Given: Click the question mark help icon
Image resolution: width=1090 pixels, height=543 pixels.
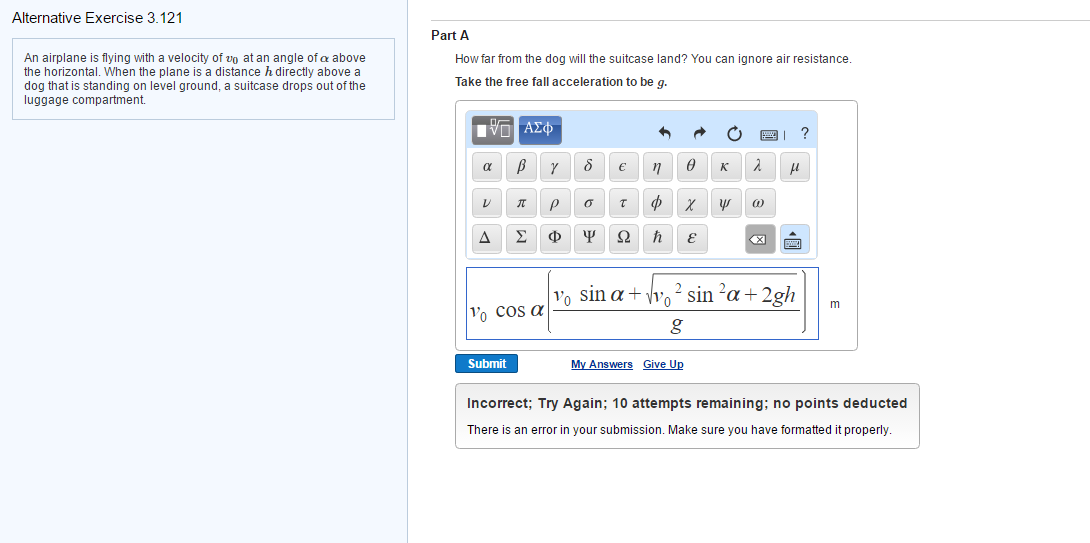Looking at the screenshot, I should [804, 133].
